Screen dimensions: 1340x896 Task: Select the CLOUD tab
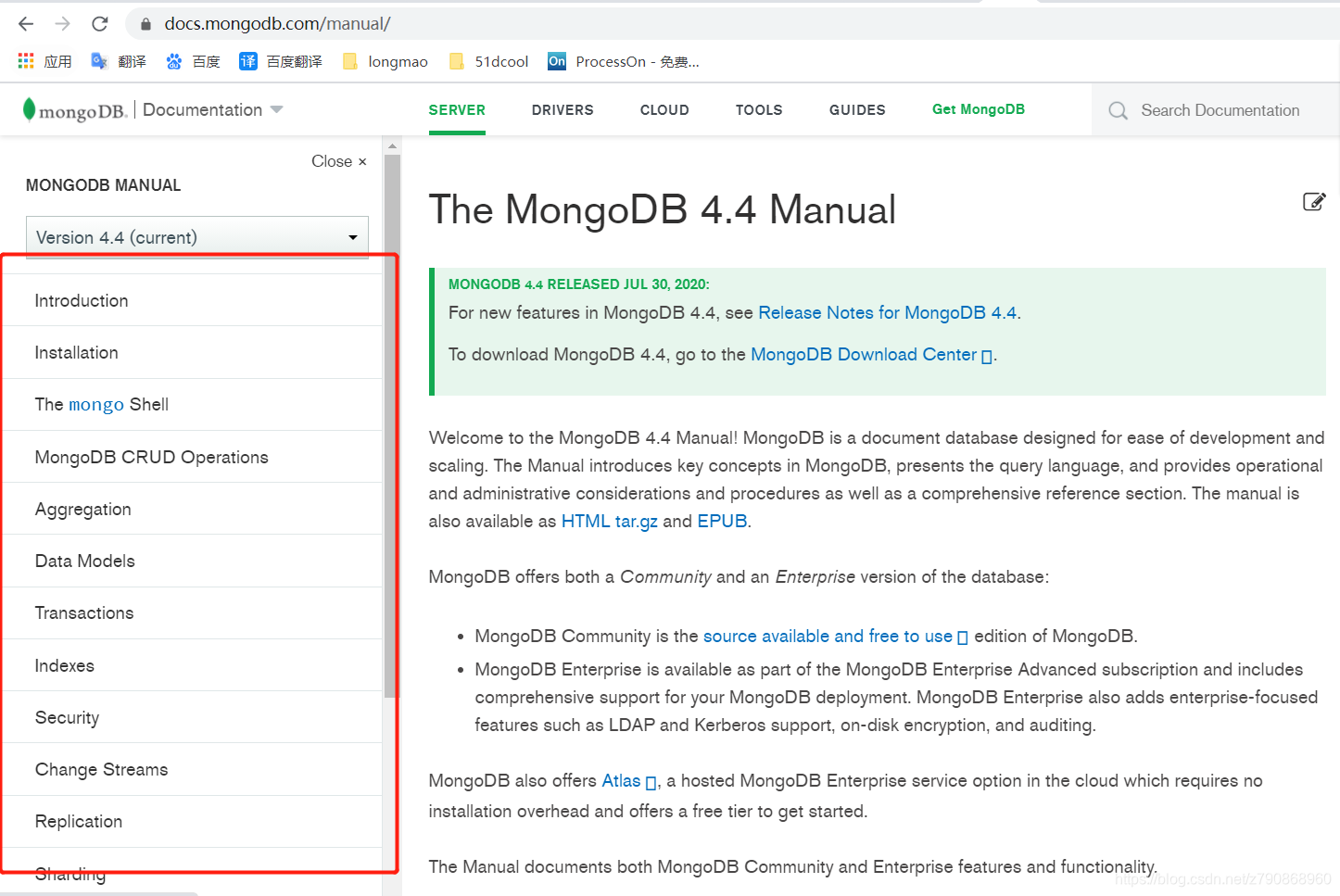click(x=664, y=109)
